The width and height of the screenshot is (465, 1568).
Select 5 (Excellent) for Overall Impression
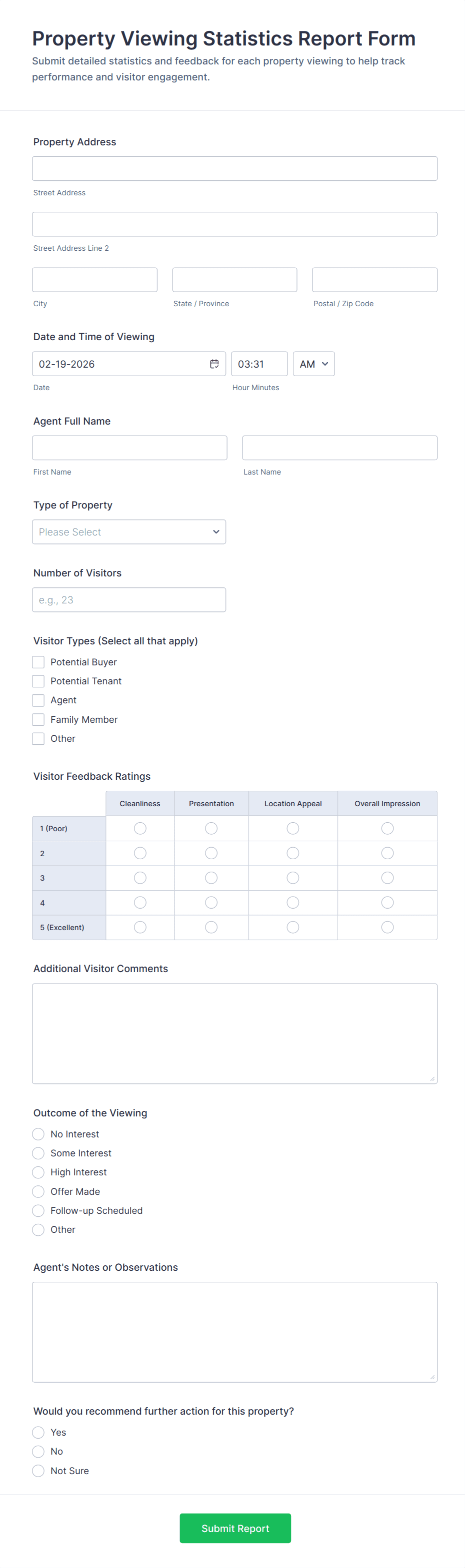[x=387, y=927]
